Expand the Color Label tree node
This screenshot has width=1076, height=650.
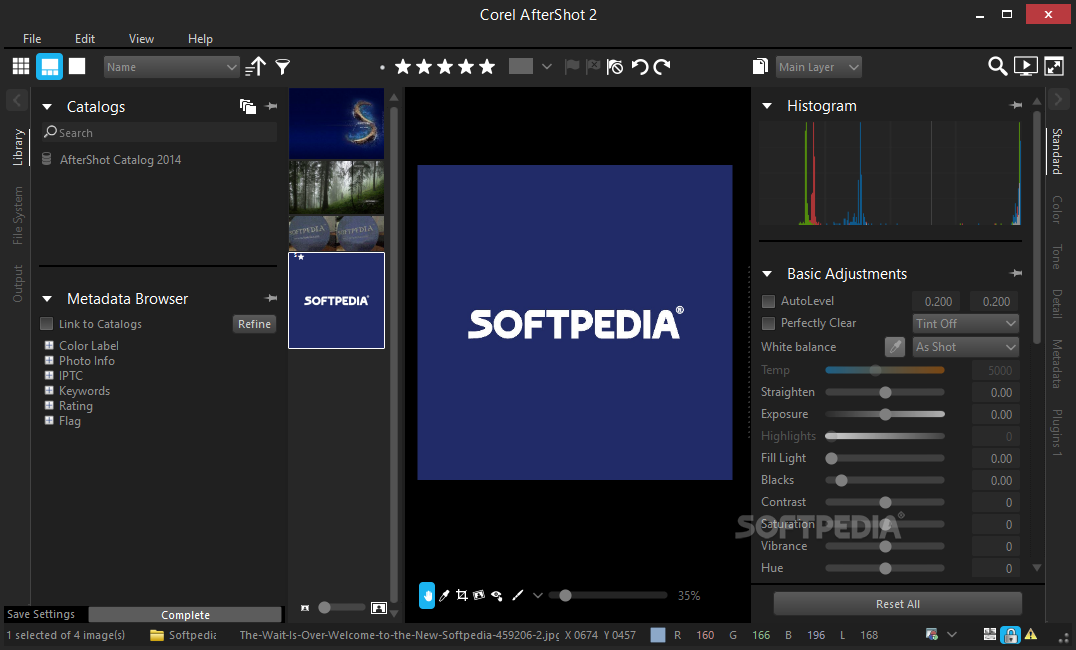click(49, 345)
